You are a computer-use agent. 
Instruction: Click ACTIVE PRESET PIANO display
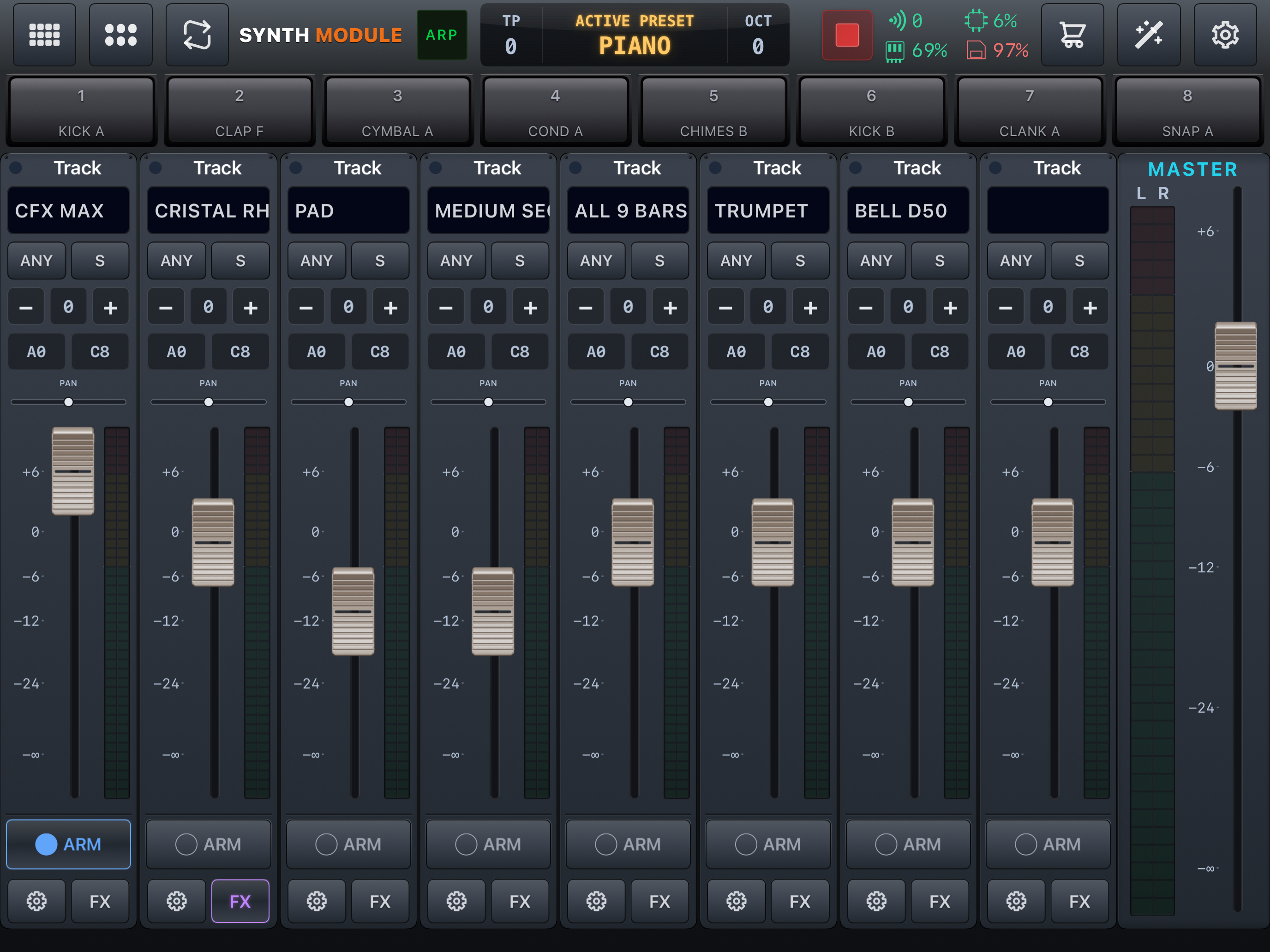click(x=635, y=35)
